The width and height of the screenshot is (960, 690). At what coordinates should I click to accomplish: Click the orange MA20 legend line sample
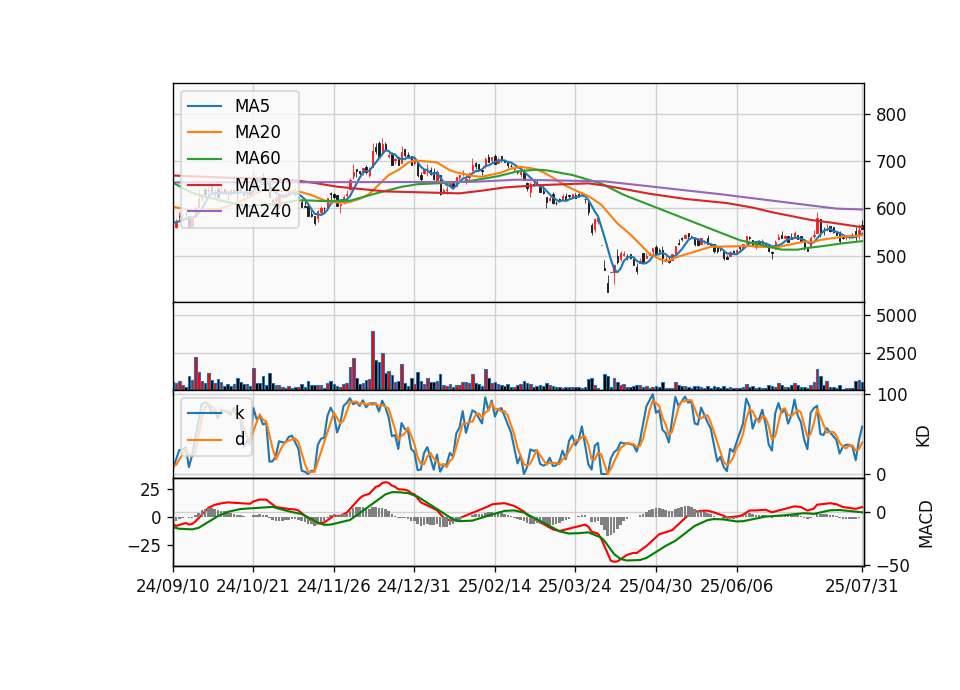click(204, 132)
